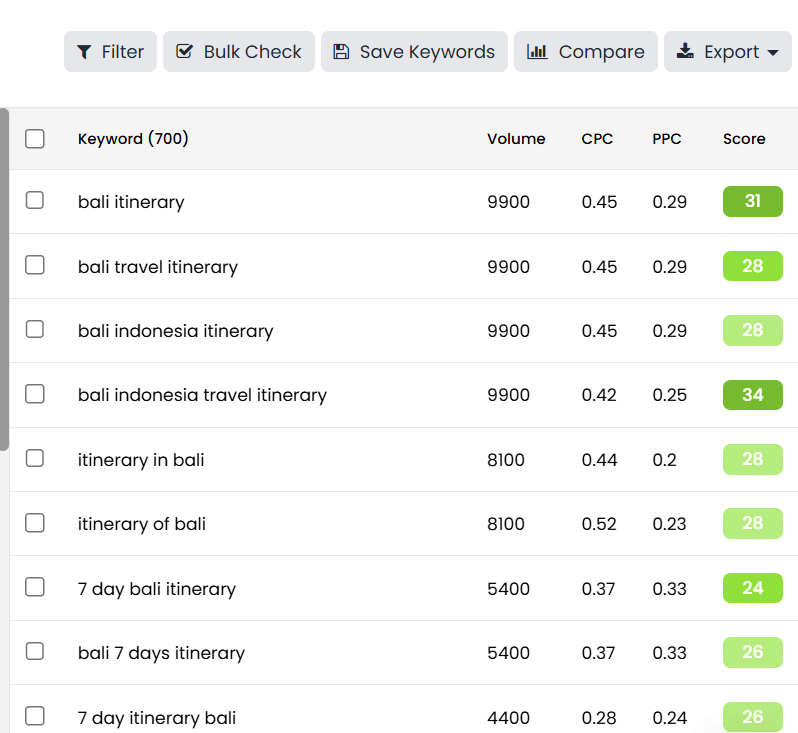
Task: Click the '7 day bali itinerary' keyword
Action: pos(157,589)
